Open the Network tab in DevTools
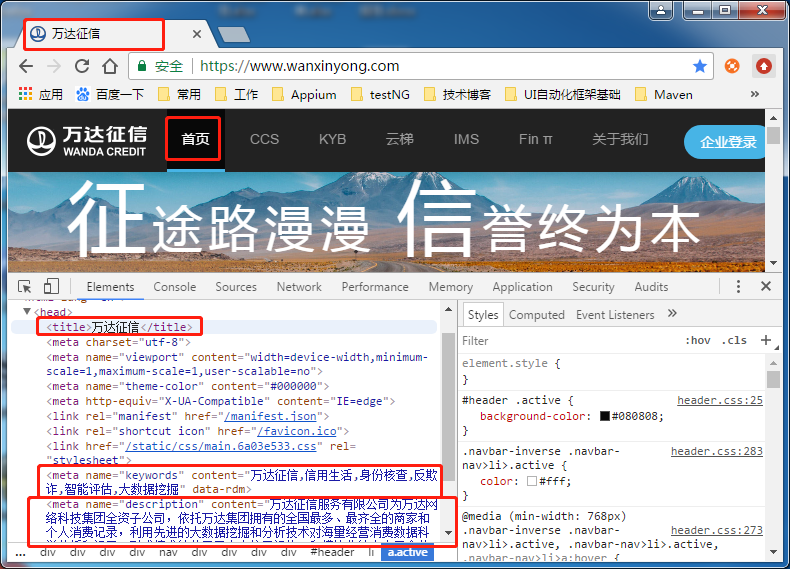This screenshot has width=790, height=569. (299, 287)
